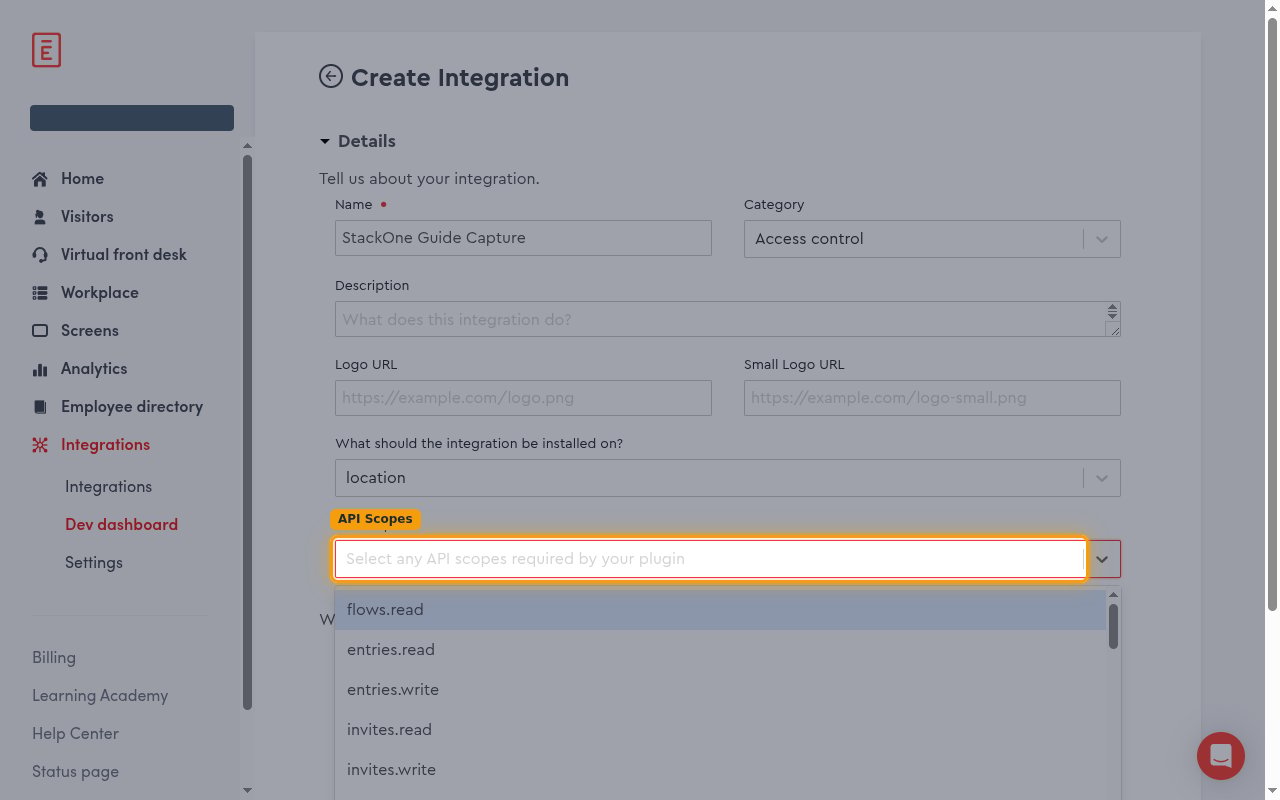Click the Envoy logo icon
This screenshot has width=1280, height=800.
pyautogui.click(x=46, y=50)
